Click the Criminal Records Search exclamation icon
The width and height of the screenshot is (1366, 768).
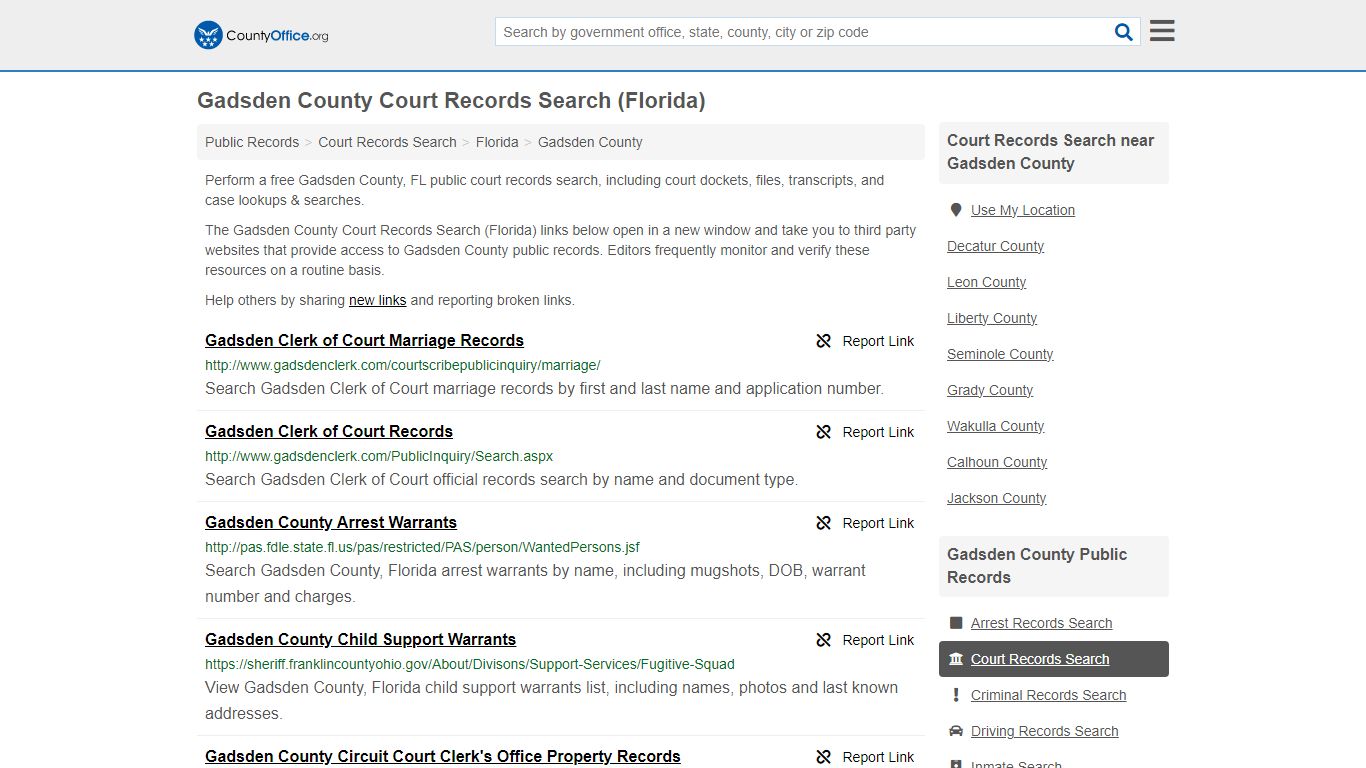click(x=956, y=695)
